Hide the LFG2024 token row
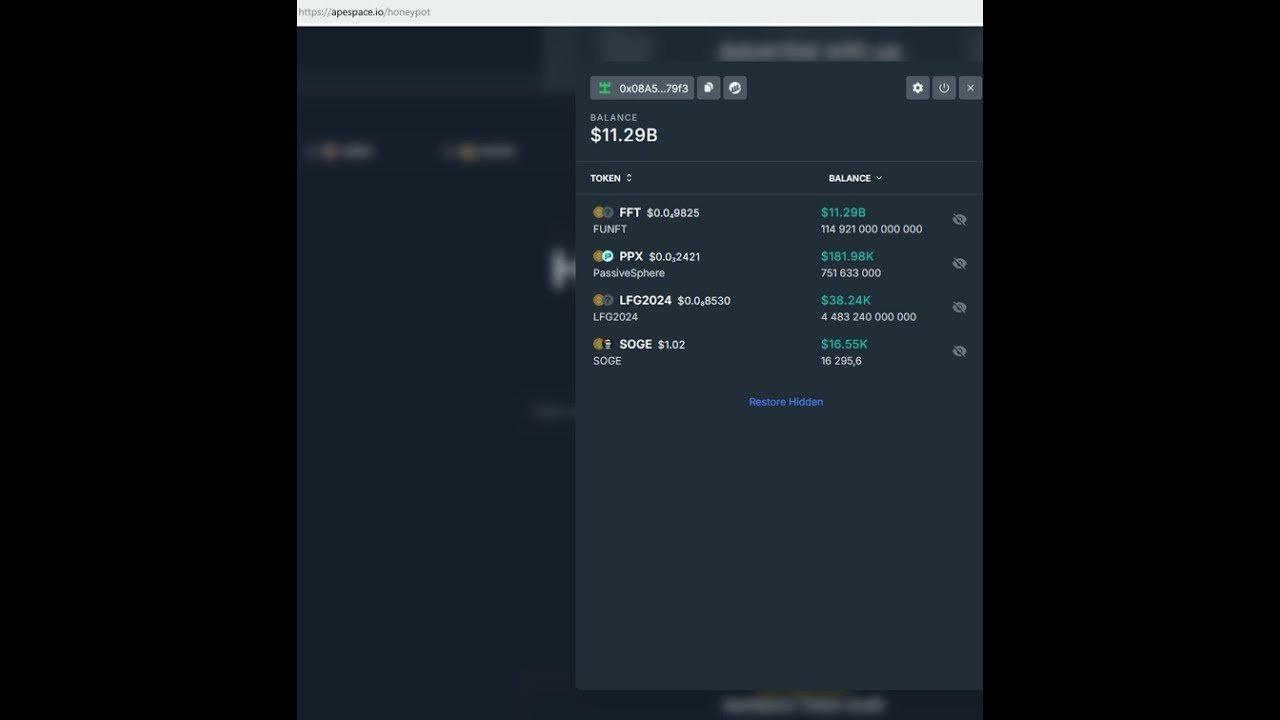The width and height of the screenshot is (1280, 720). pyautogui.click(x=959, y=308)
